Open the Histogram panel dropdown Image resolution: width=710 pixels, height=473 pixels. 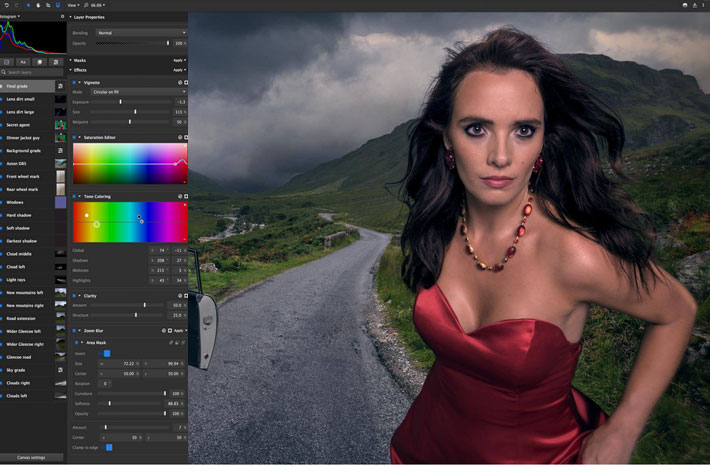pos(10,16)
